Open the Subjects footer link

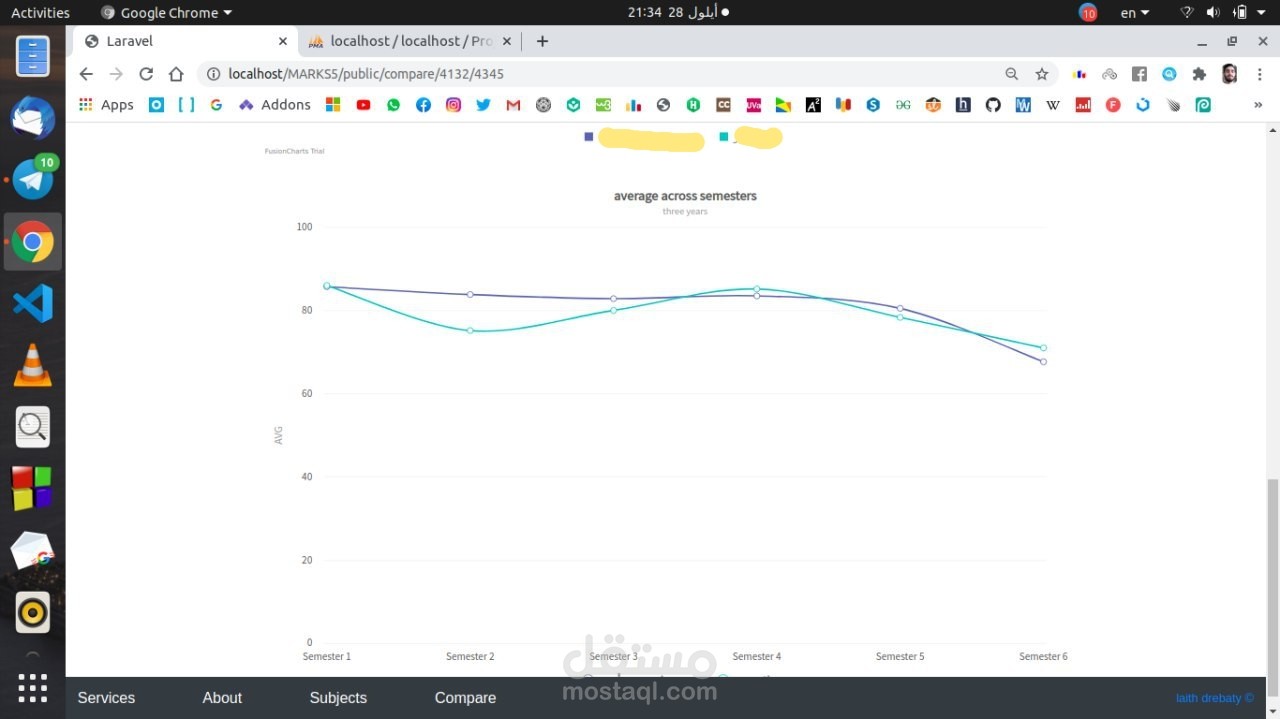point(338,698)
